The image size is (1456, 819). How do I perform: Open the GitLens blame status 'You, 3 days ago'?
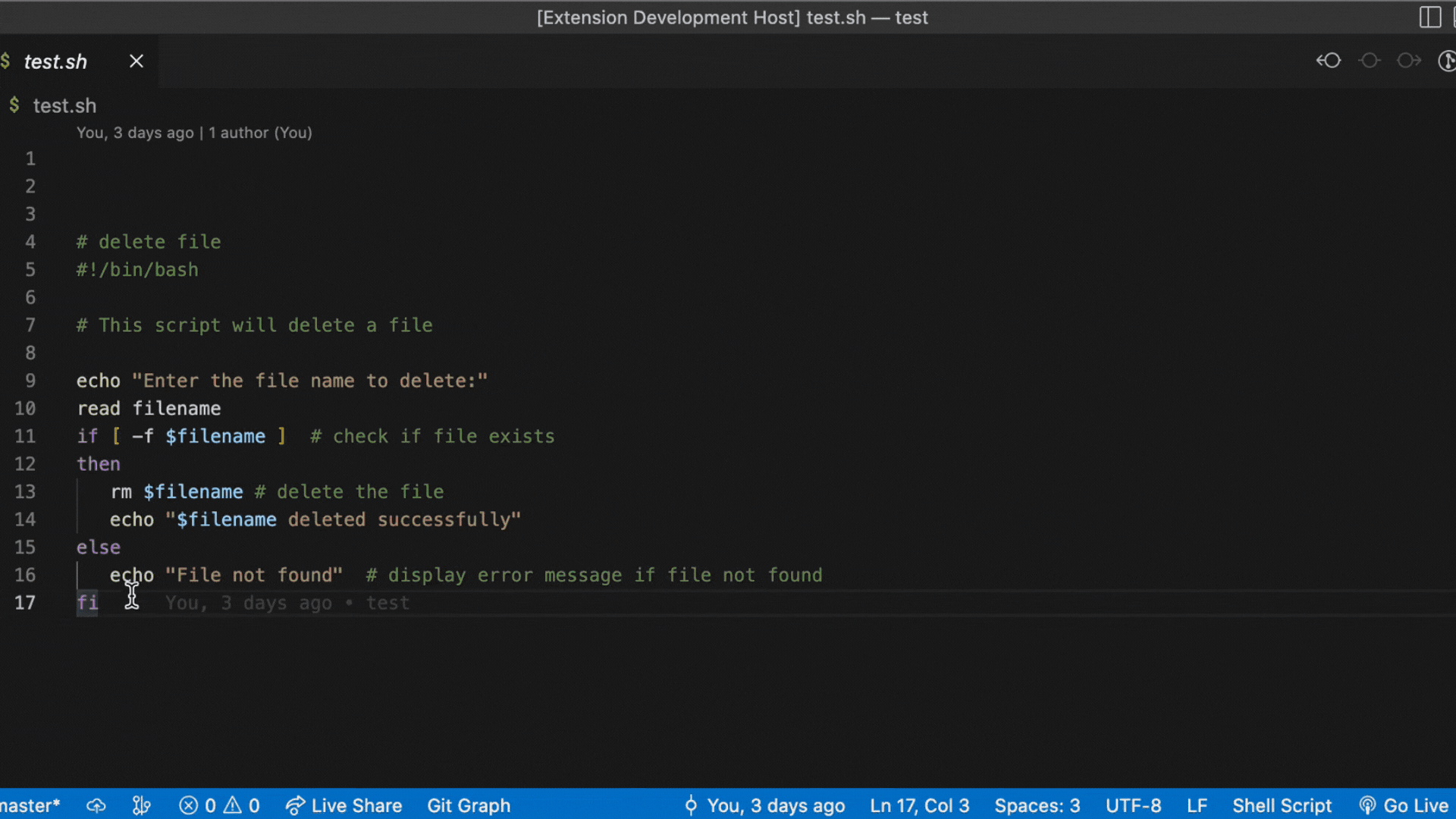point(766,805)
